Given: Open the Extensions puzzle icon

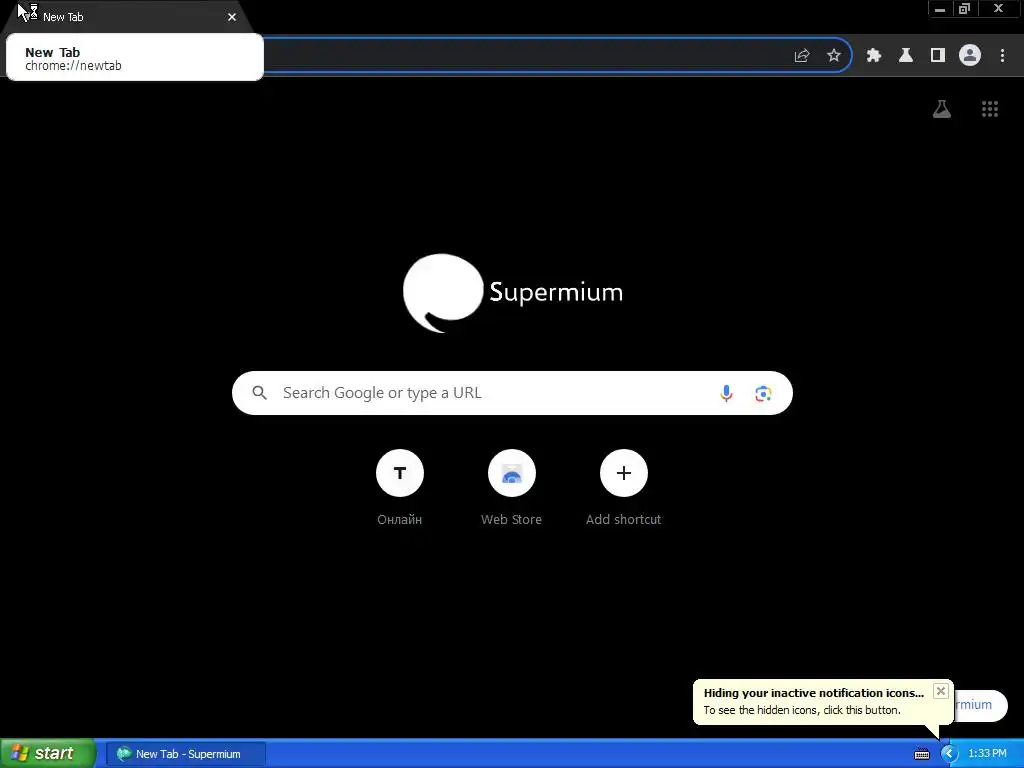Looking at the screenshot, I should click(874, 56).
